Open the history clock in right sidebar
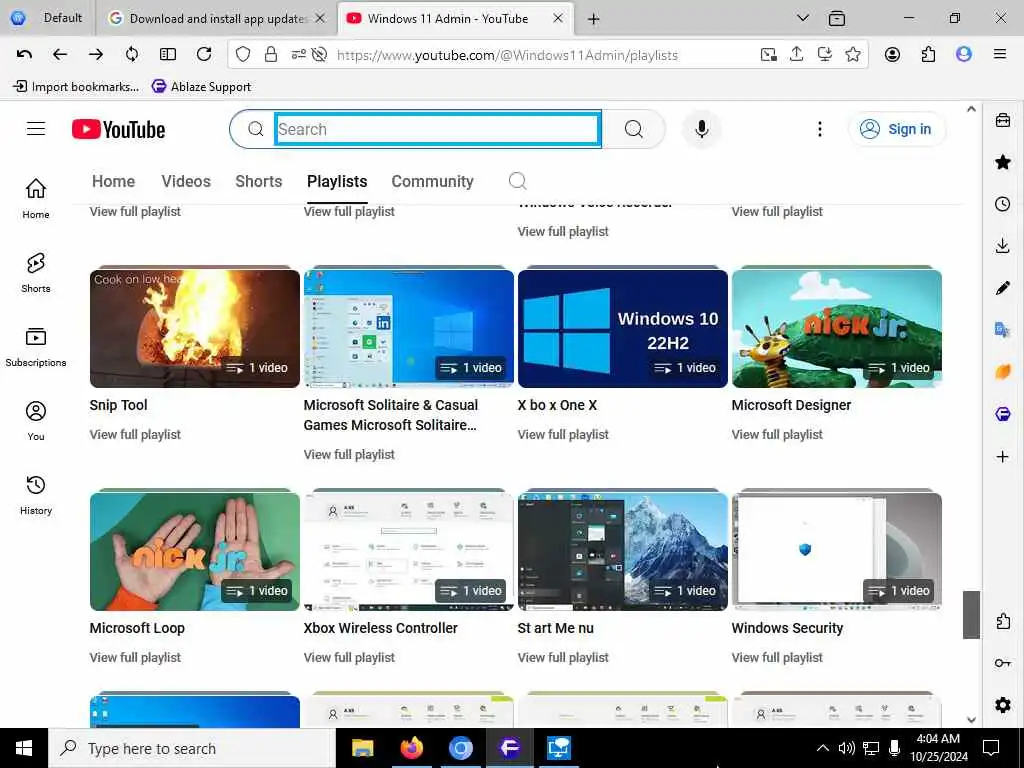Image resolution: width=1024 pixels, height=768 pixels. pyautogui.click(x=1002, y=204)
